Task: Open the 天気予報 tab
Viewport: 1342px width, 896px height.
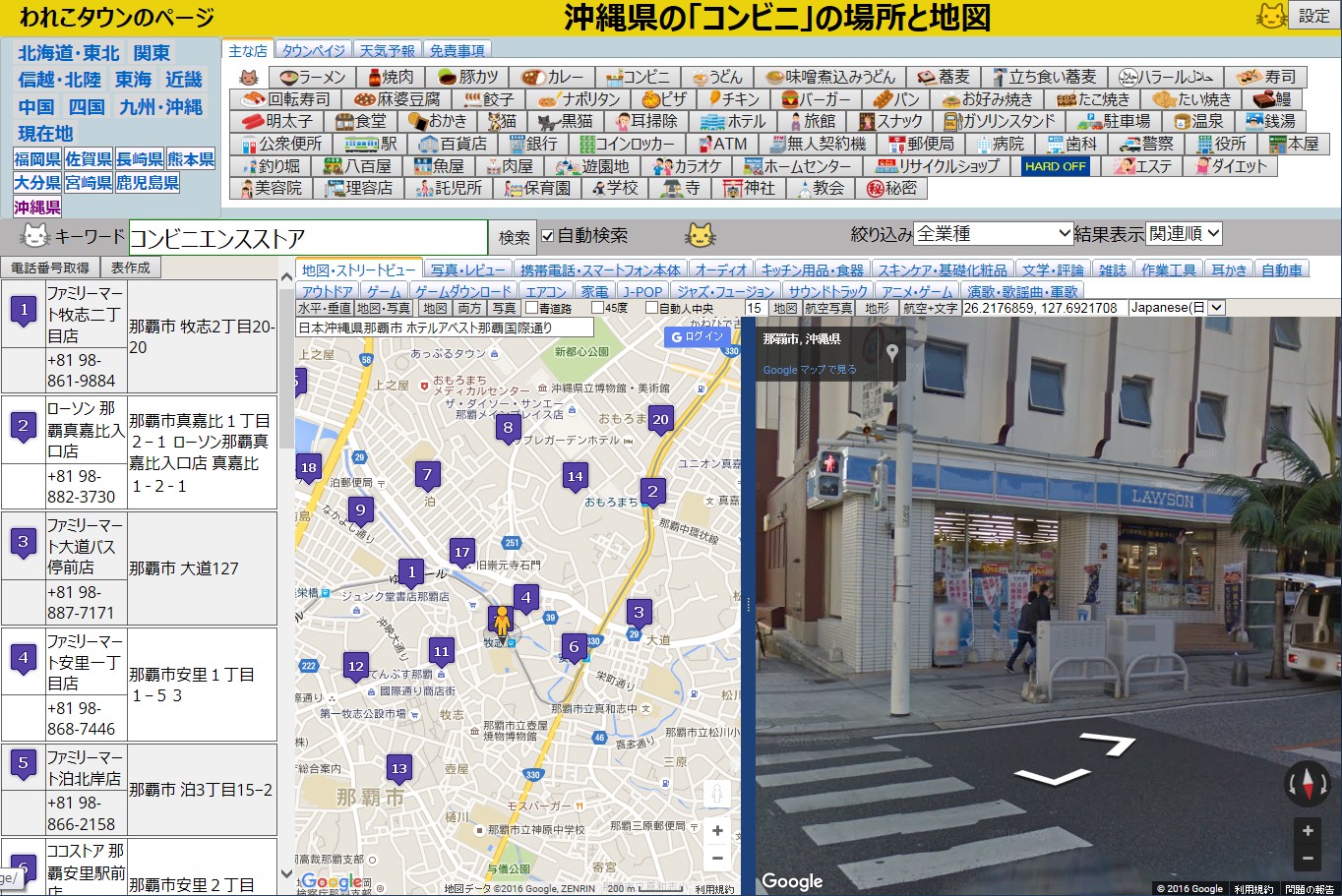Action: click(x=387, y=50)
